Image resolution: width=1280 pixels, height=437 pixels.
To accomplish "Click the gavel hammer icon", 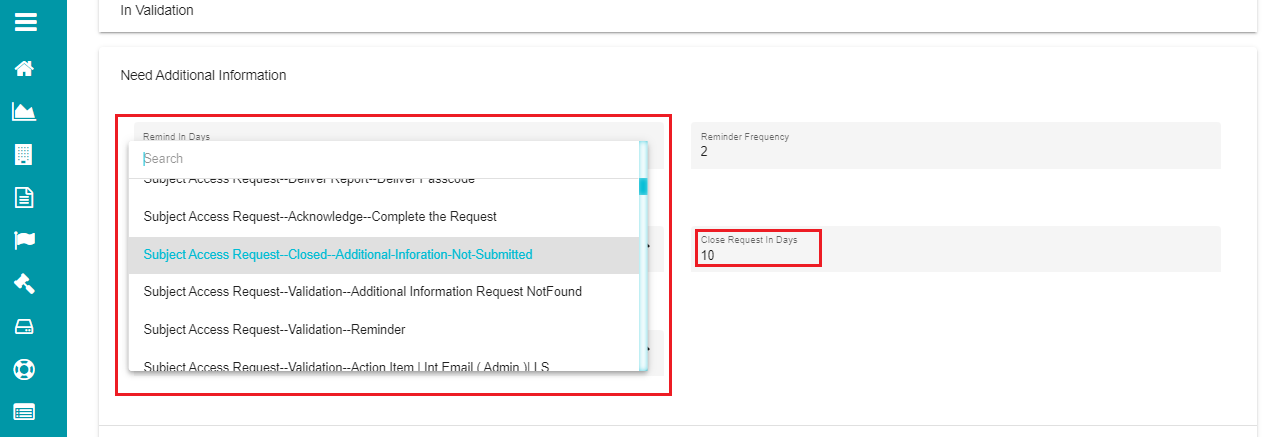I will (x=25, y=283).
